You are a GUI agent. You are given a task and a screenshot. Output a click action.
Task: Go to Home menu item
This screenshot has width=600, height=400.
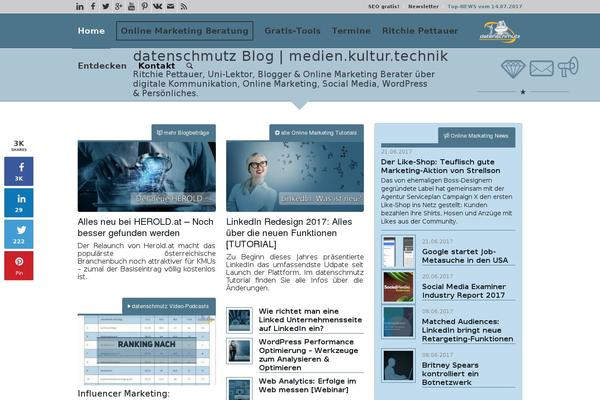91,31
